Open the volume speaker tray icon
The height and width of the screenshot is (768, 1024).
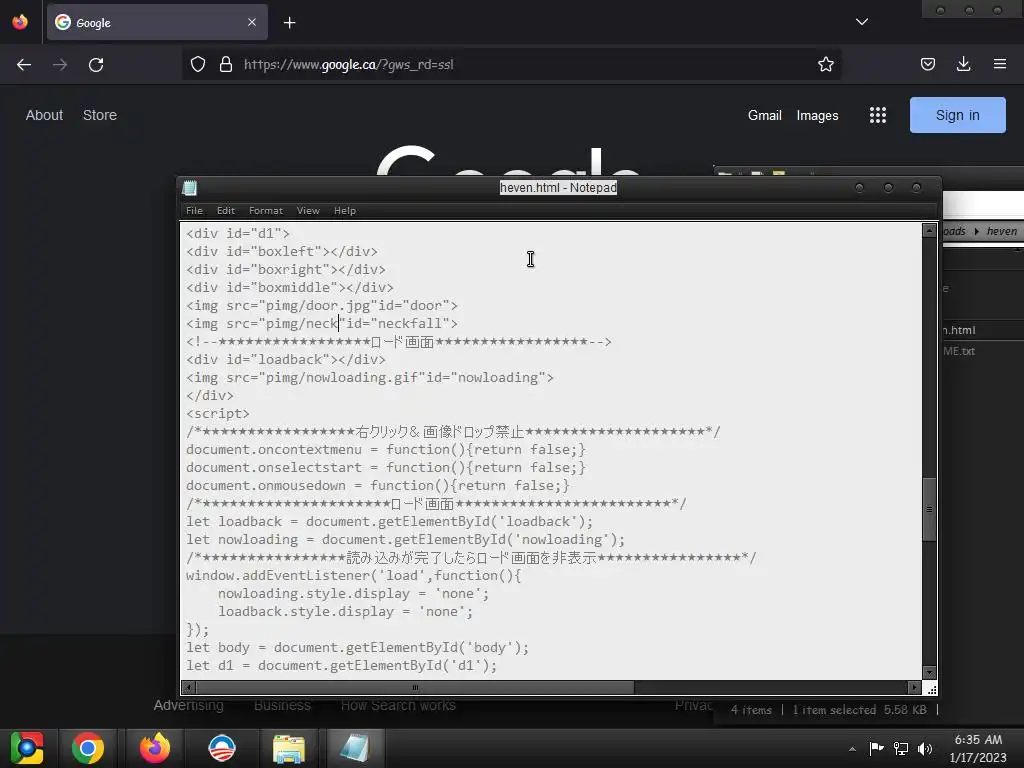pyautogui.click(x=925, y=748)
